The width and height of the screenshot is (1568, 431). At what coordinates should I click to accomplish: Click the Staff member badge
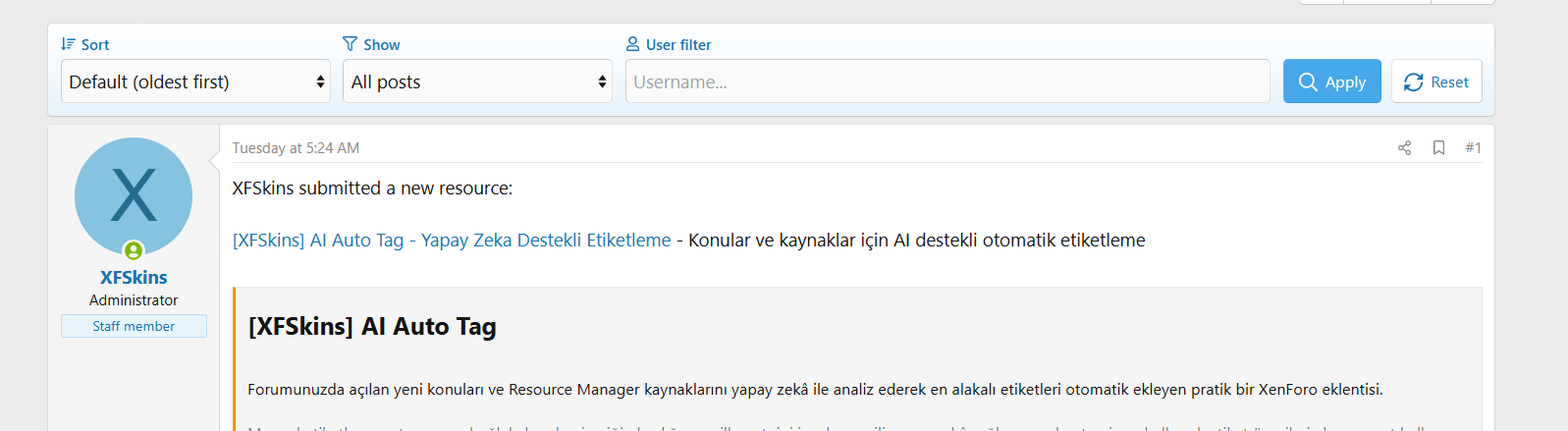point(134,326)
